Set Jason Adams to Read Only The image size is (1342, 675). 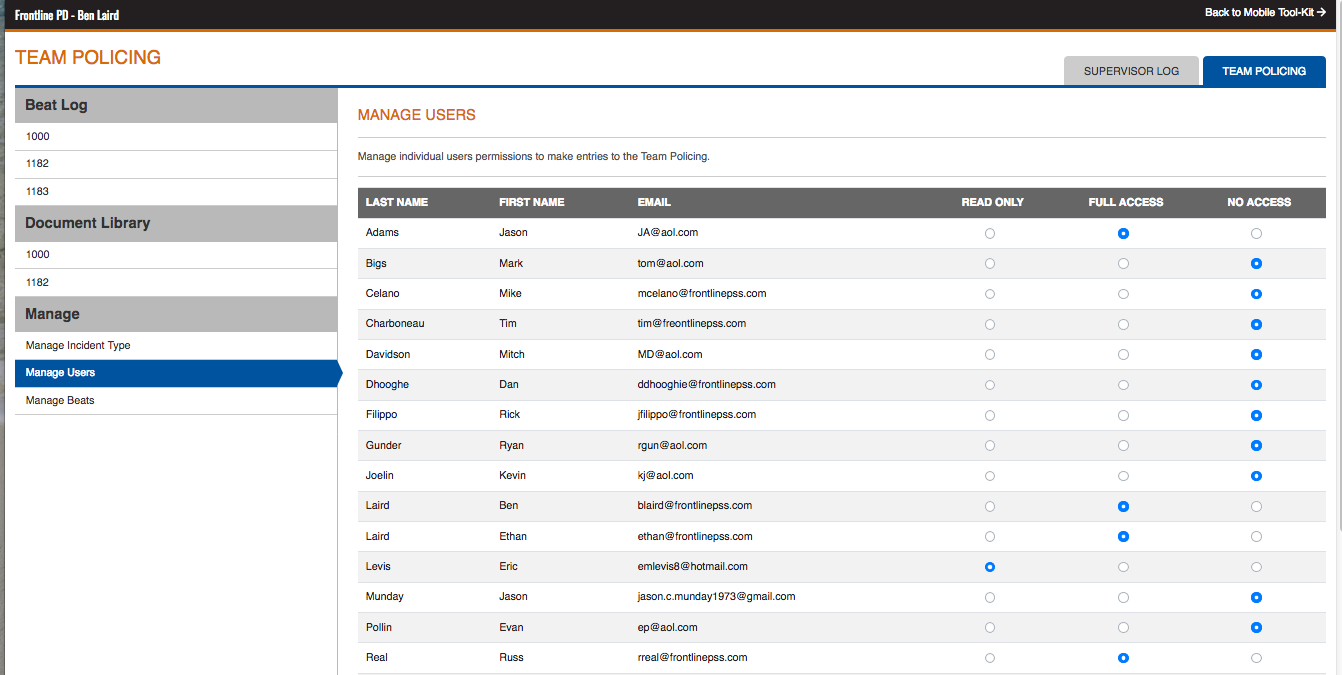pyautogui.click(x=990, y=233)
